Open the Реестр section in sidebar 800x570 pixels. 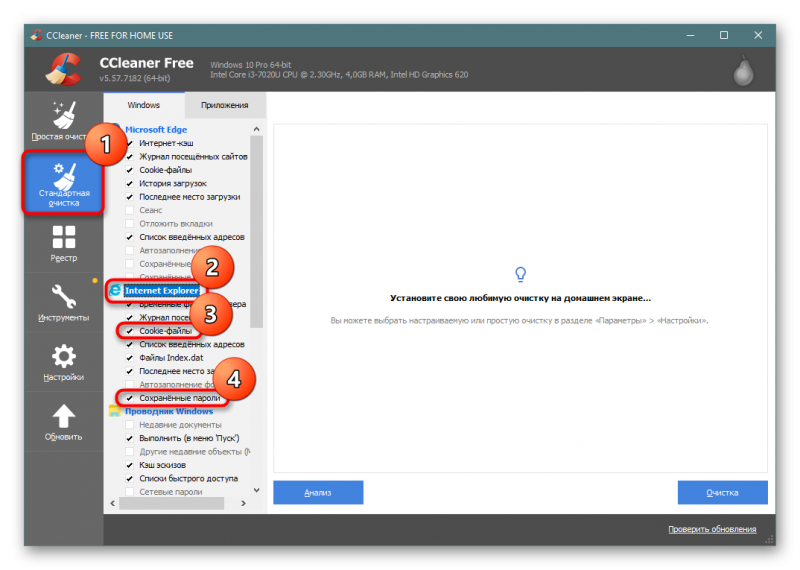coord(63,243)
